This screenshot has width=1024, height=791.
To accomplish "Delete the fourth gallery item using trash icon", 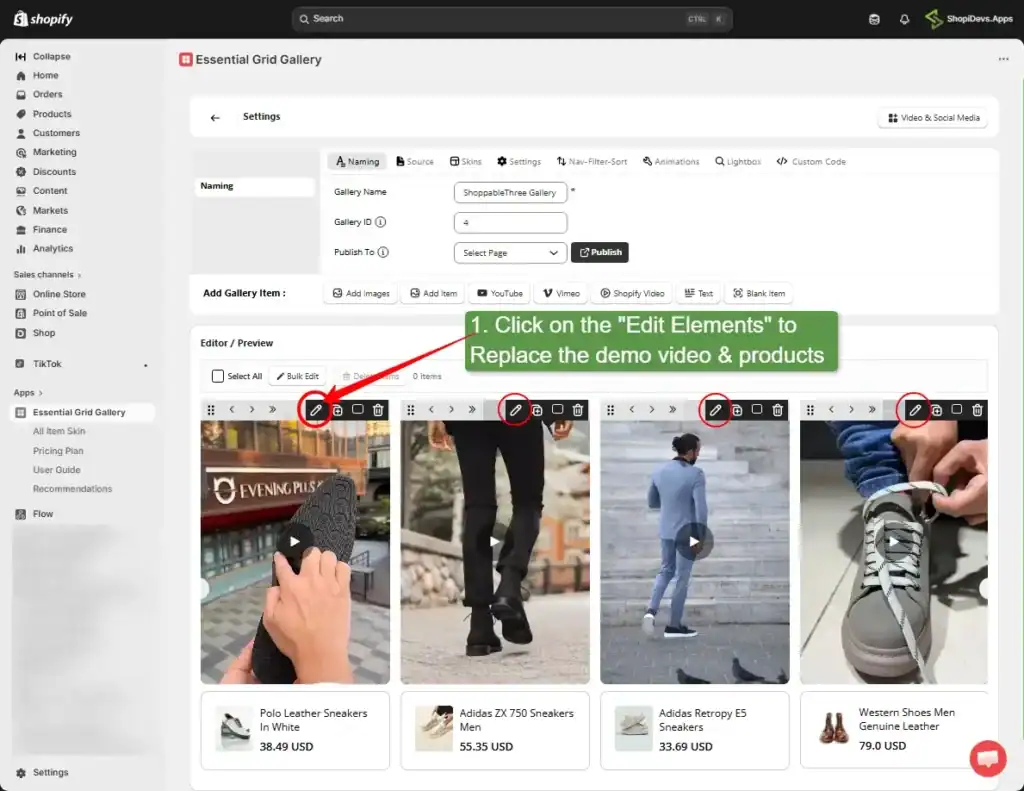I will [977, 410].
